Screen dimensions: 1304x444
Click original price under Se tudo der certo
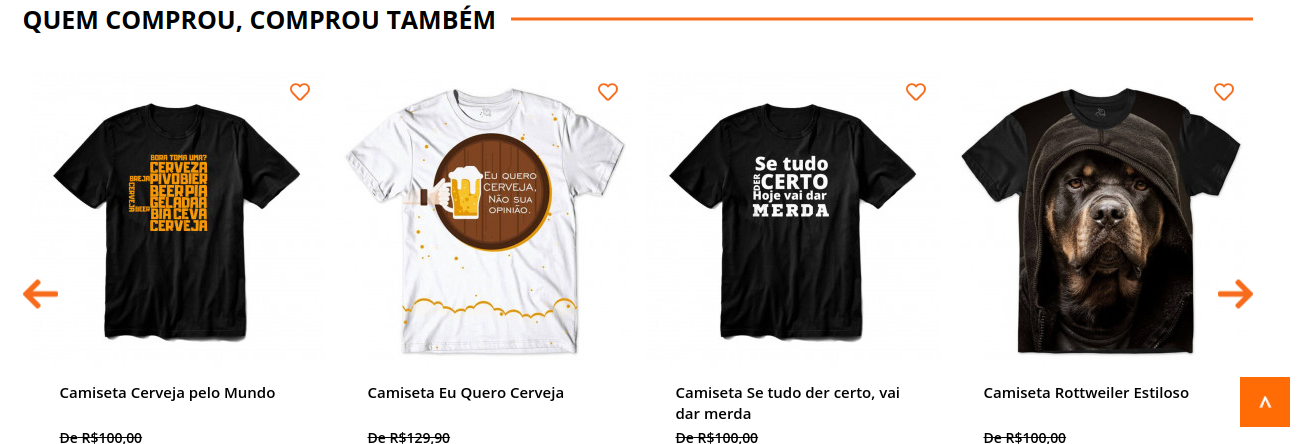coord(717,437)
